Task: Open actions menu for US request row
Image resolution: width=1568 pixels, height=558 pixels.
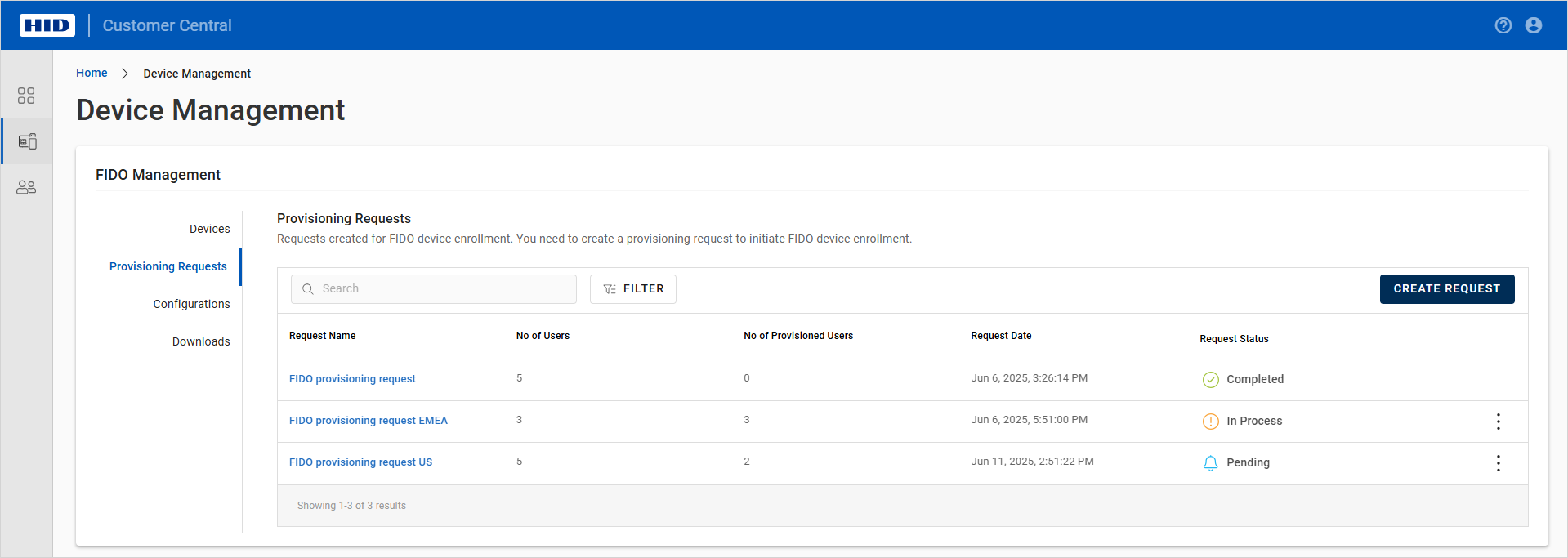Action: point(1498,463)
